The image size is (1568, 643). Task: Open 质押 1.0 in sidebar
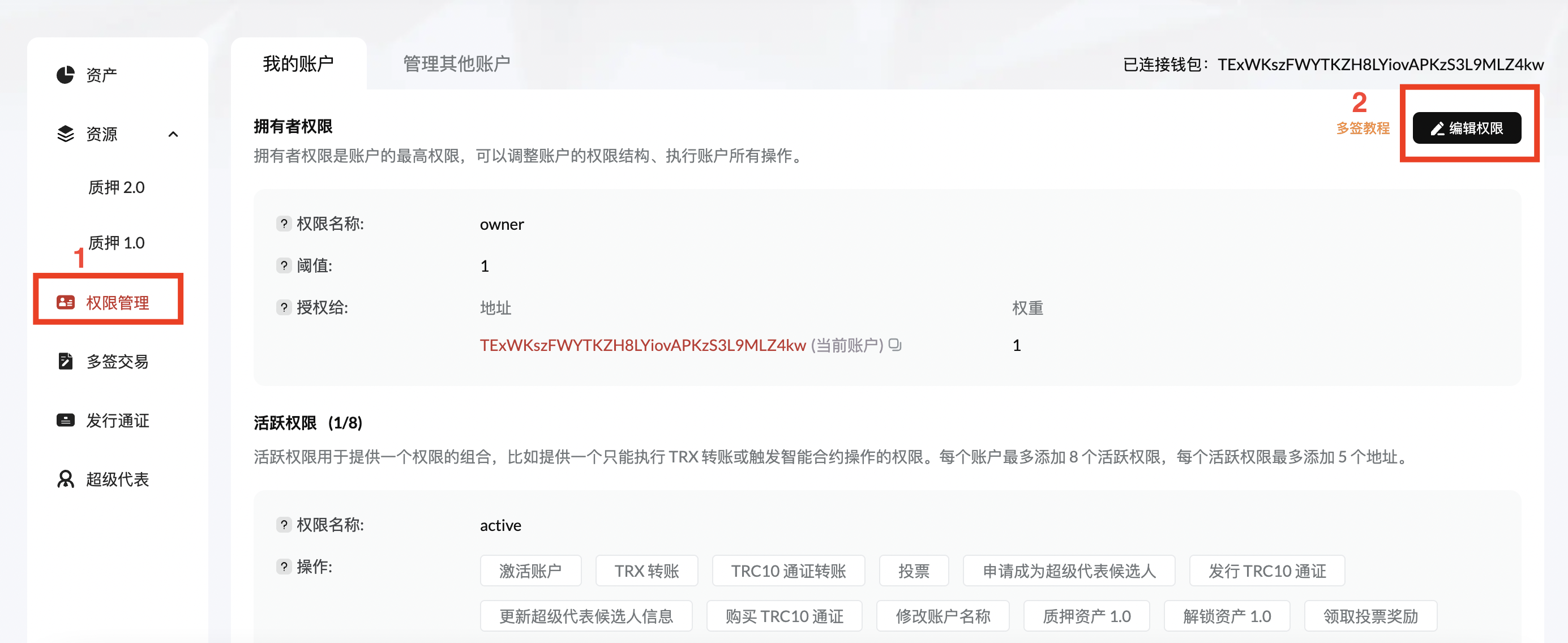point(116,242)
